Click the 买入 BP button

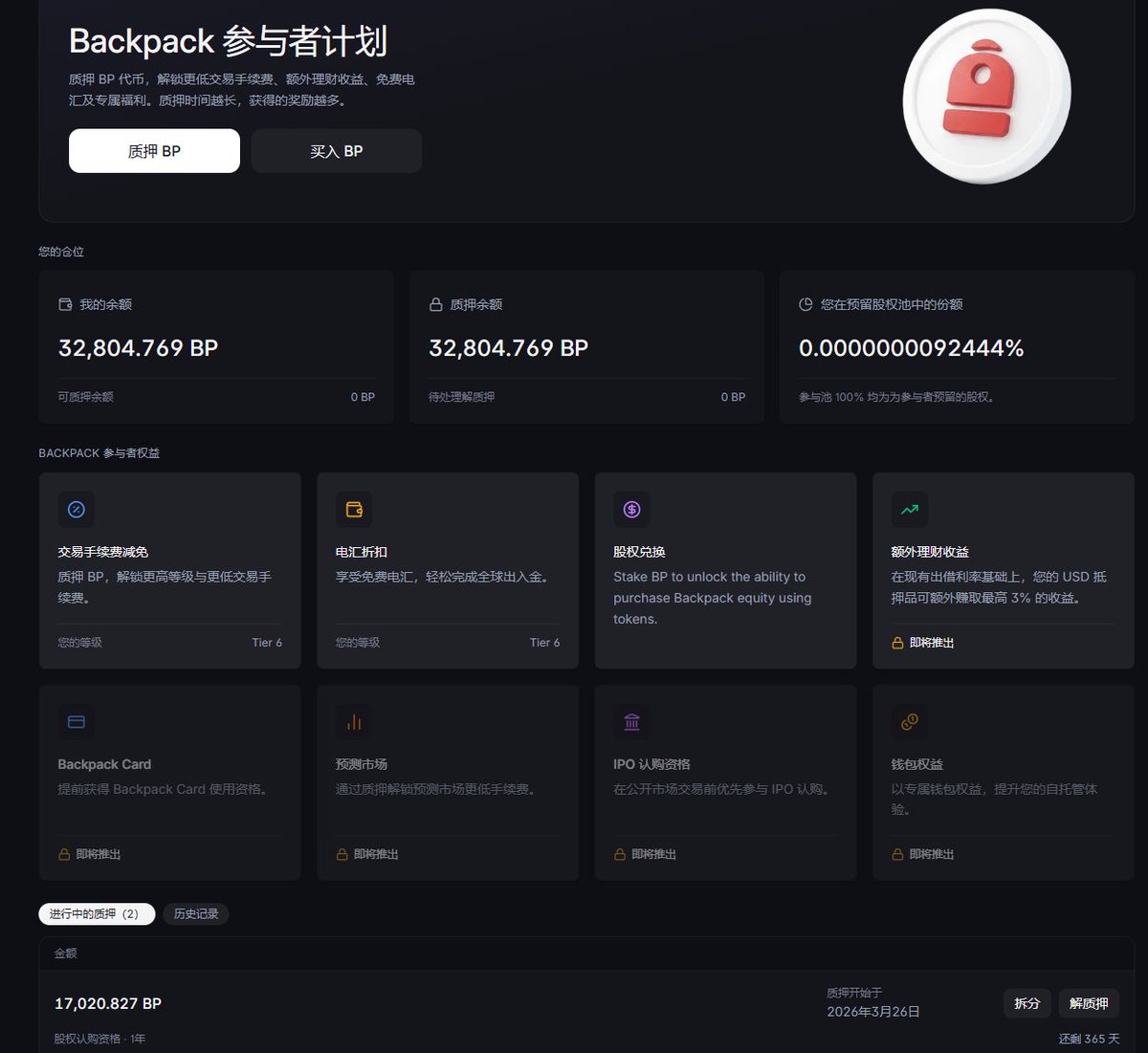[x=337, y=151]
